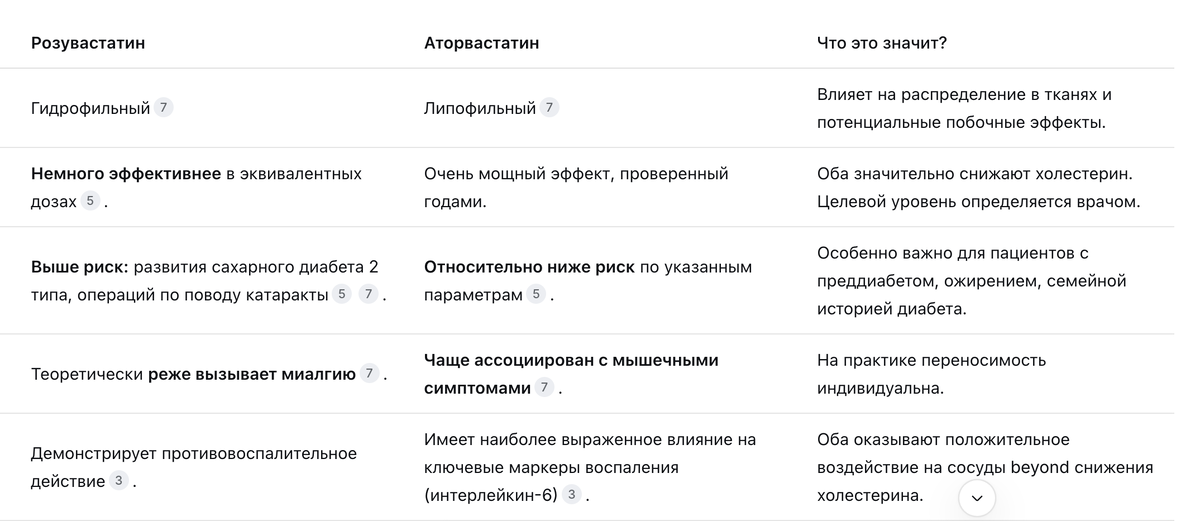
Task: Click the bold text 'Чаще ассоциирован с мышечными'
Action: (x=571, y=360)
